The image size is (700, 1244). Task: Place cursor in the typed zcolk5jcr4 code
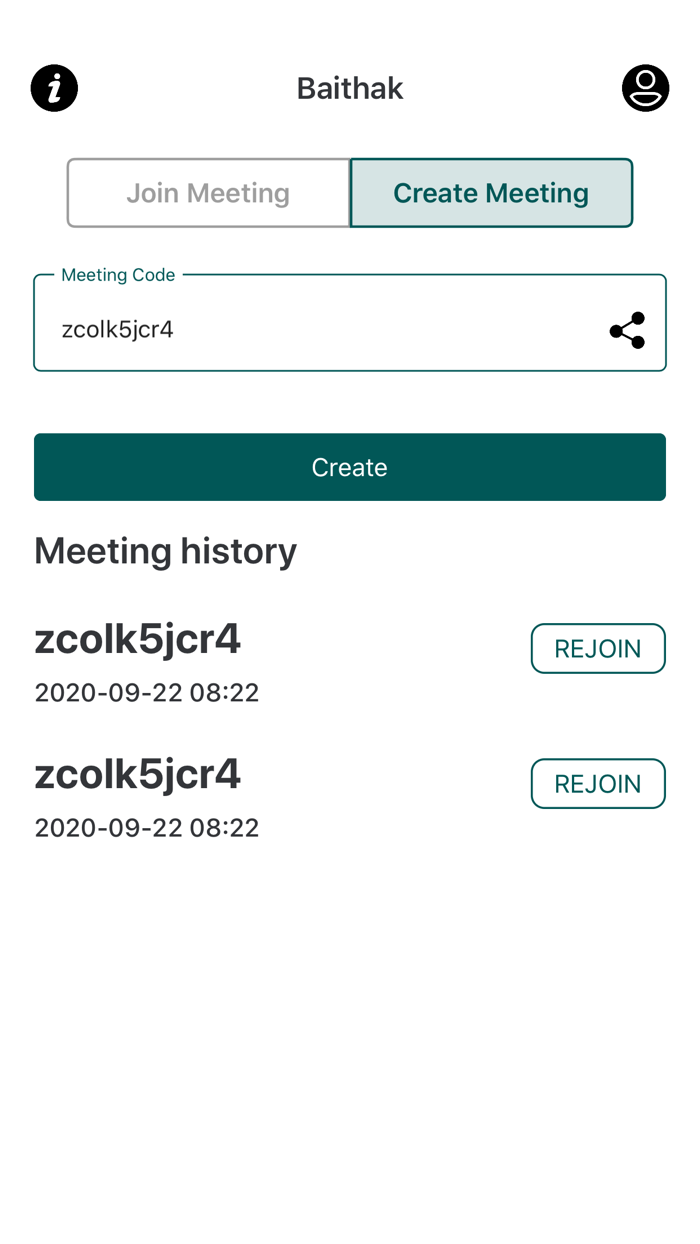(118, 330)
